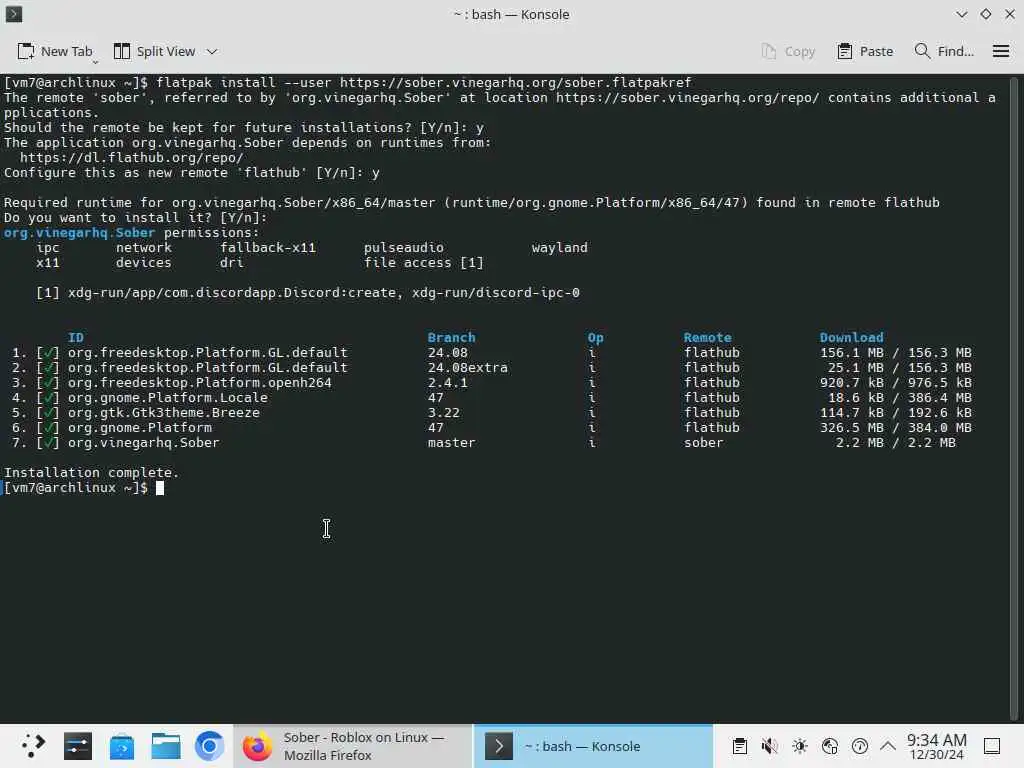Click the '24.08extra' branch value

click(x=468, y=367)
